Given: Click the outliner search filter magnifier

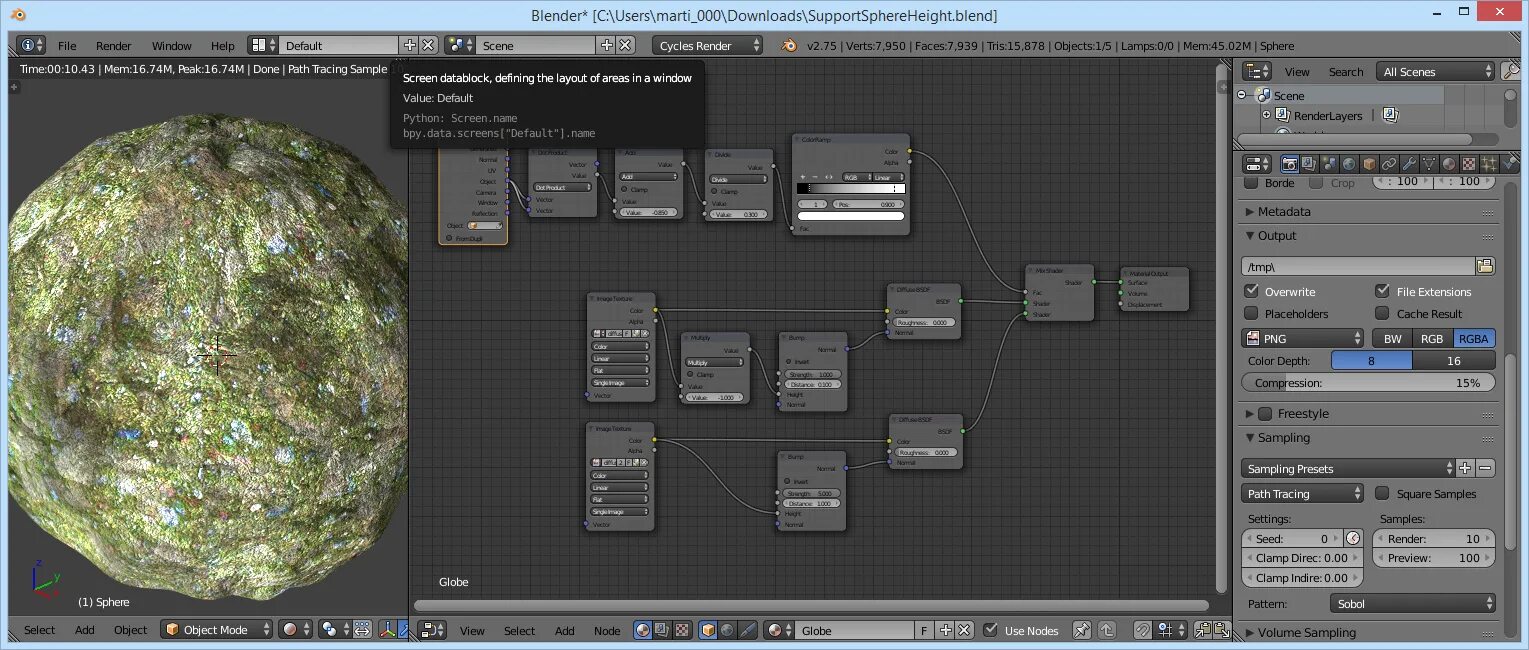Looking at the screenshot, I should click(x=1511, y=71).
